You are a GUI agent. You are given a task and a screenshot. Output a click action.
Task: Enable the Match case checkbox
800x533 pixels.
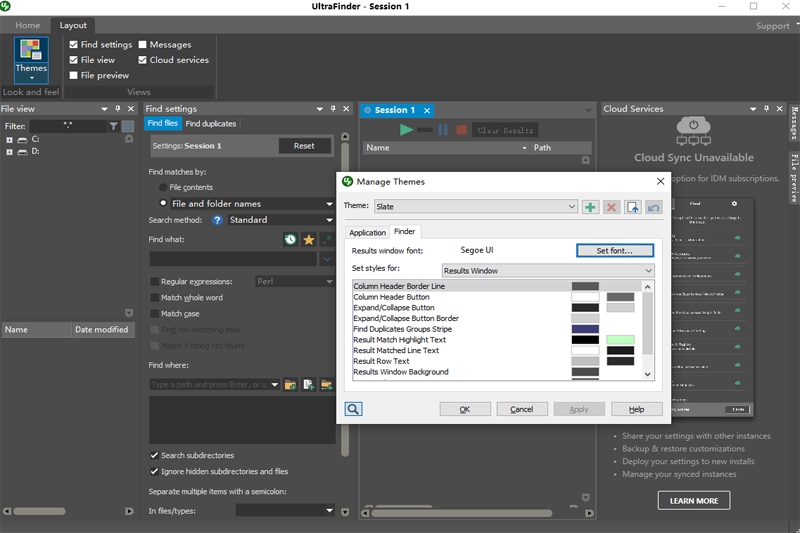pyautogui.click(x=155, y=314)
